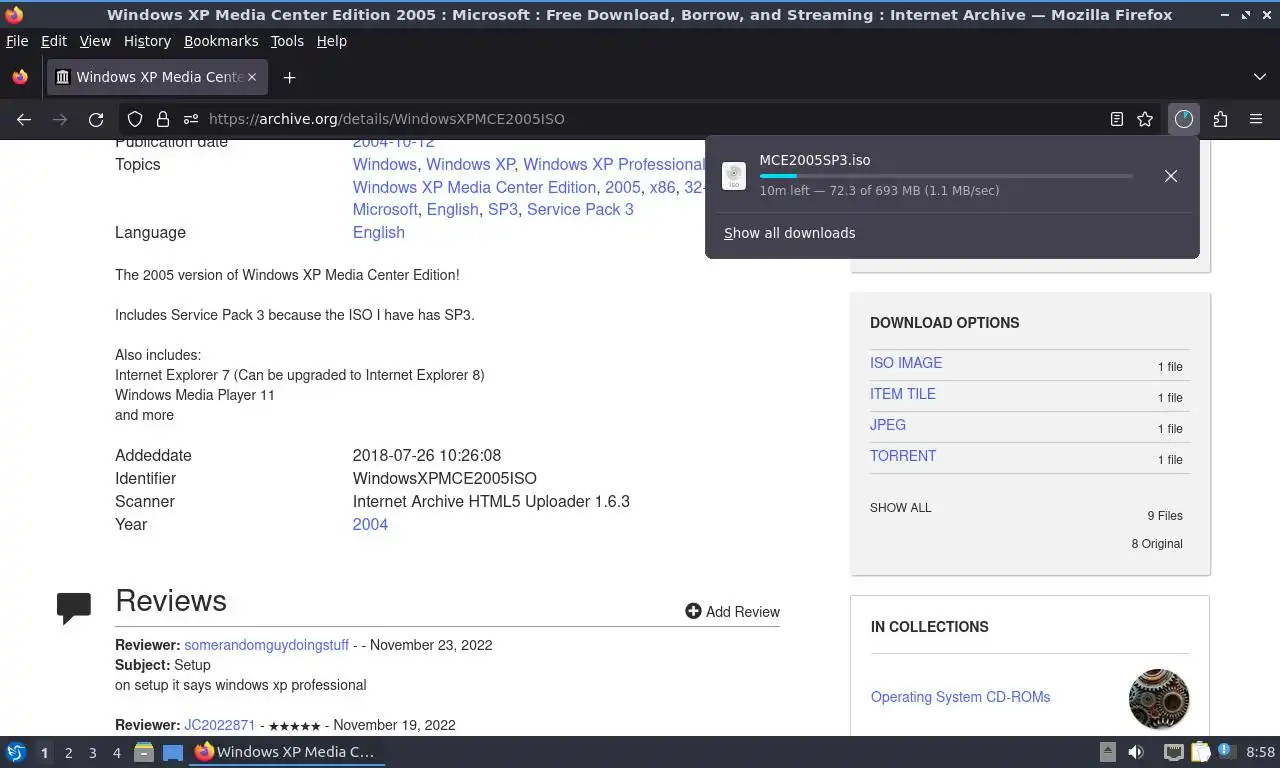The width and height of the screenshot is (1280, 768).
Task: Expand TORRENT download option
Action: pyautogui.click(x=903, y=456)
